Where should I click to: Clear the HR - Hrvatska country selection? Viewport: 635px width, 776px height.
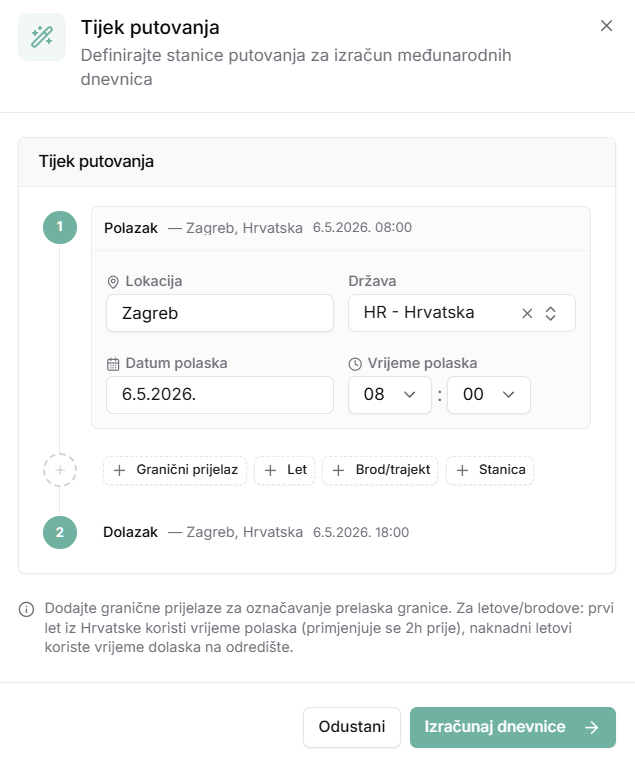pyautogui.click(x=527, y=313)
